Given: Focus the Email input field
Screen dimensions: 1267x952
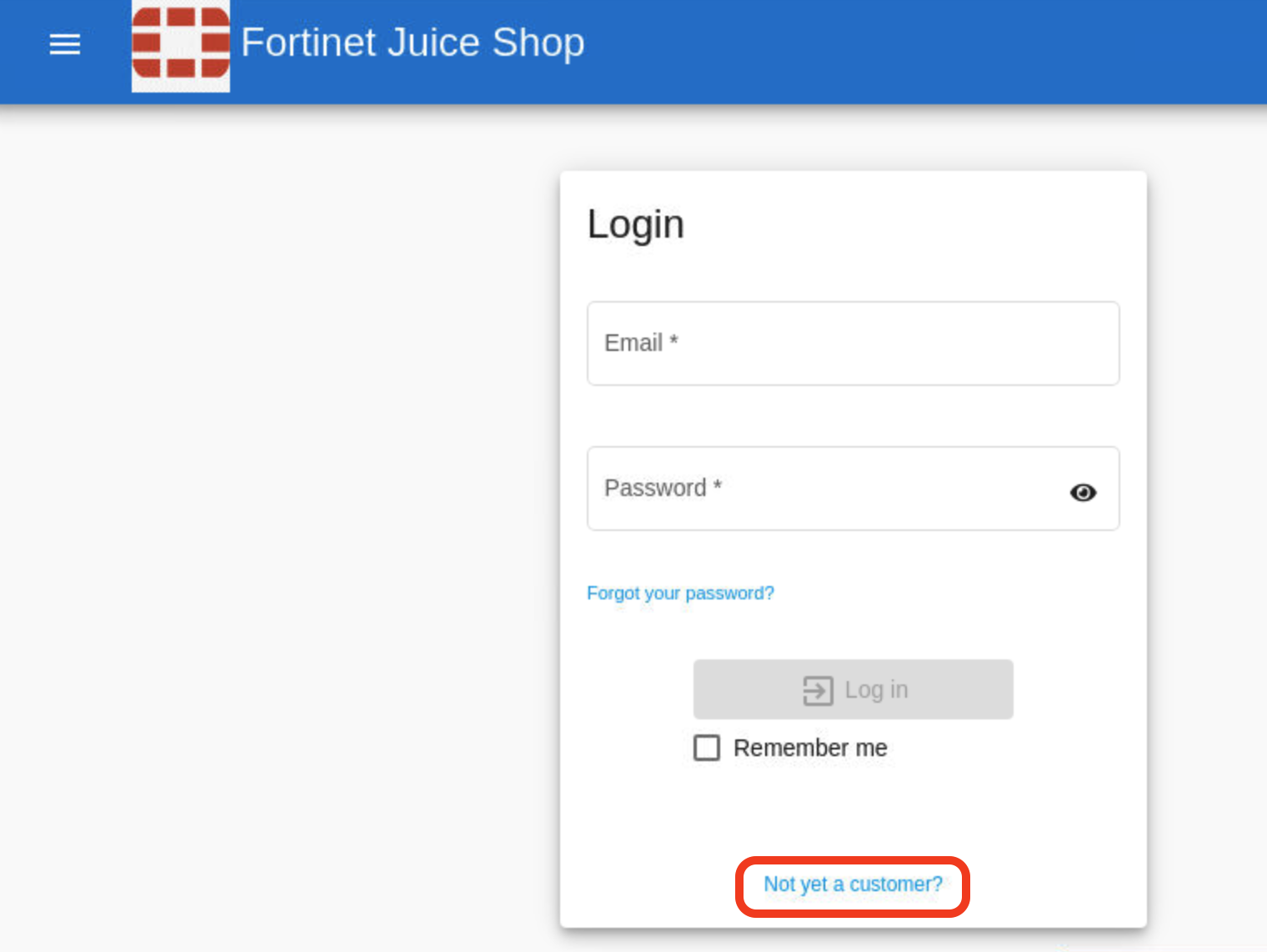Looking at the screenshot, I should pos(853,343).
